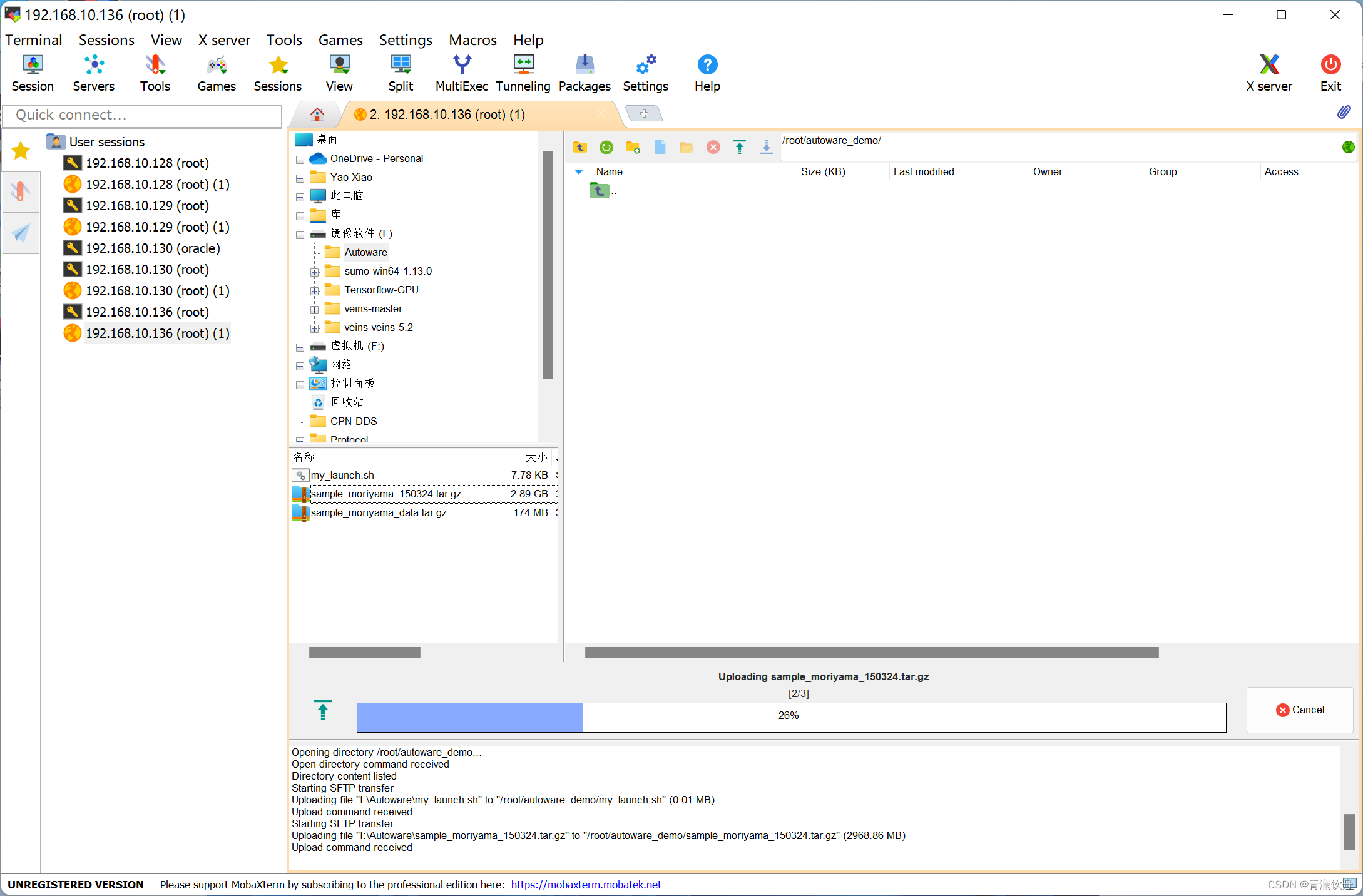Click the red Exit power button
The height and width of the screenshot is (896, 1363).
(1330, 74)
